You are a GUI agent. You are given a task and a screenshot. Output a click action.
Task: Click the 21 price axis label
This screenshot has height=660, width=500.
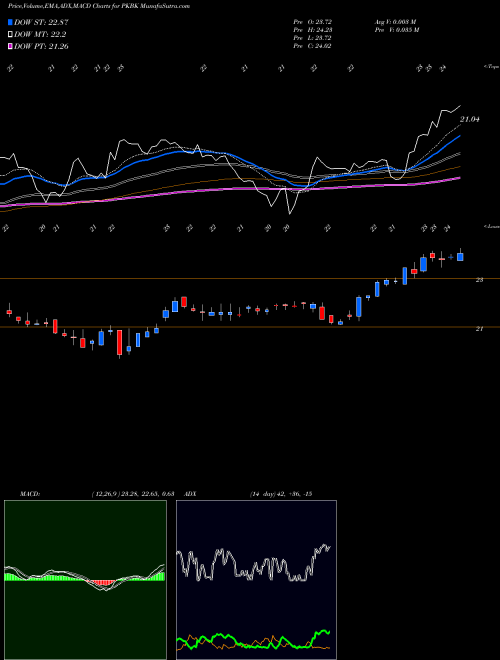click(479, 329)
